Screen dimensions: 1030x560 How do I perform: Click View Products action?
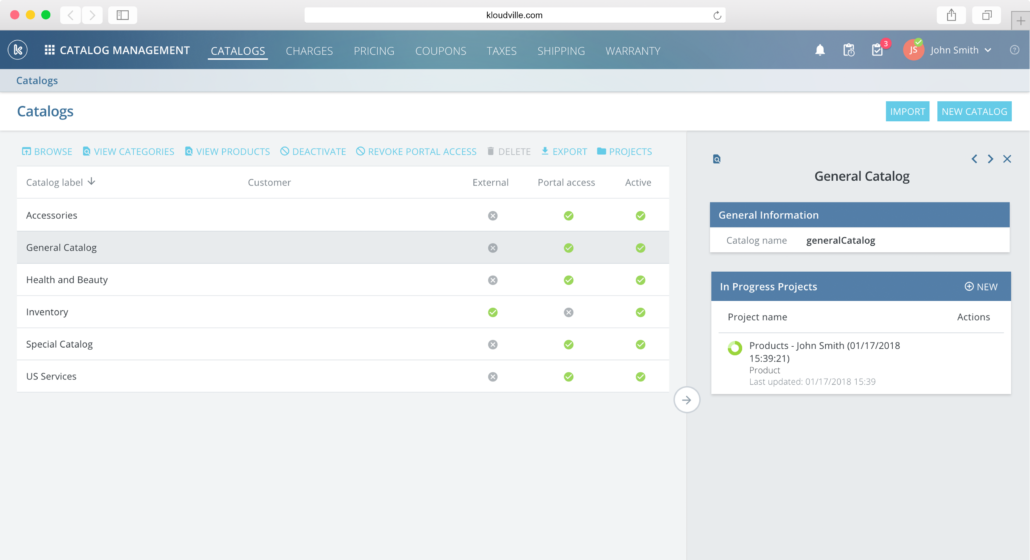227,152
